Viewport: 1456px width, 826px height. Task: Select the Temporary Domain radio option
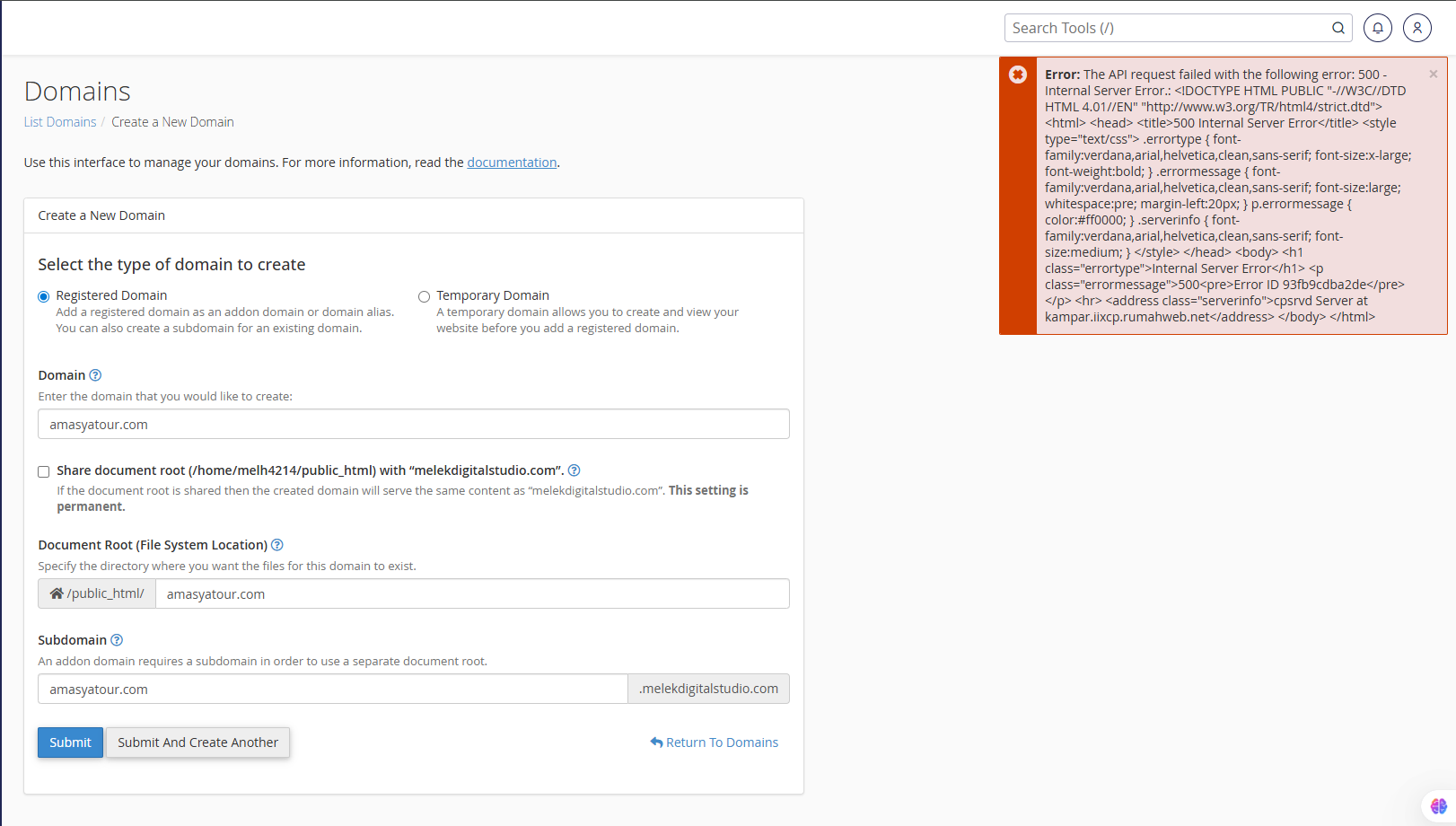click(424, 296)
